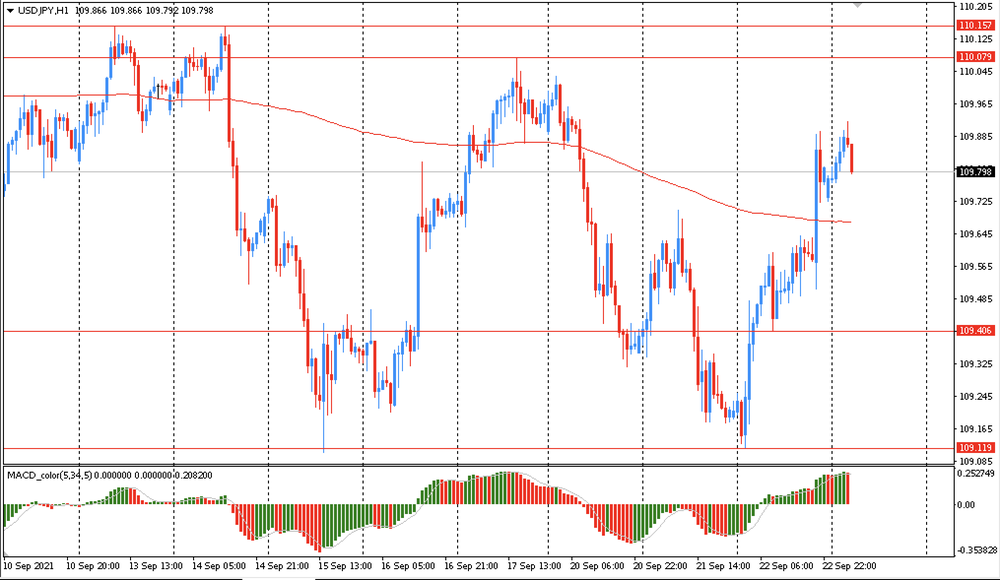The image size is (1000, 580).
Task: Click the 109.565 price scale value
Action: pos(976,267)
